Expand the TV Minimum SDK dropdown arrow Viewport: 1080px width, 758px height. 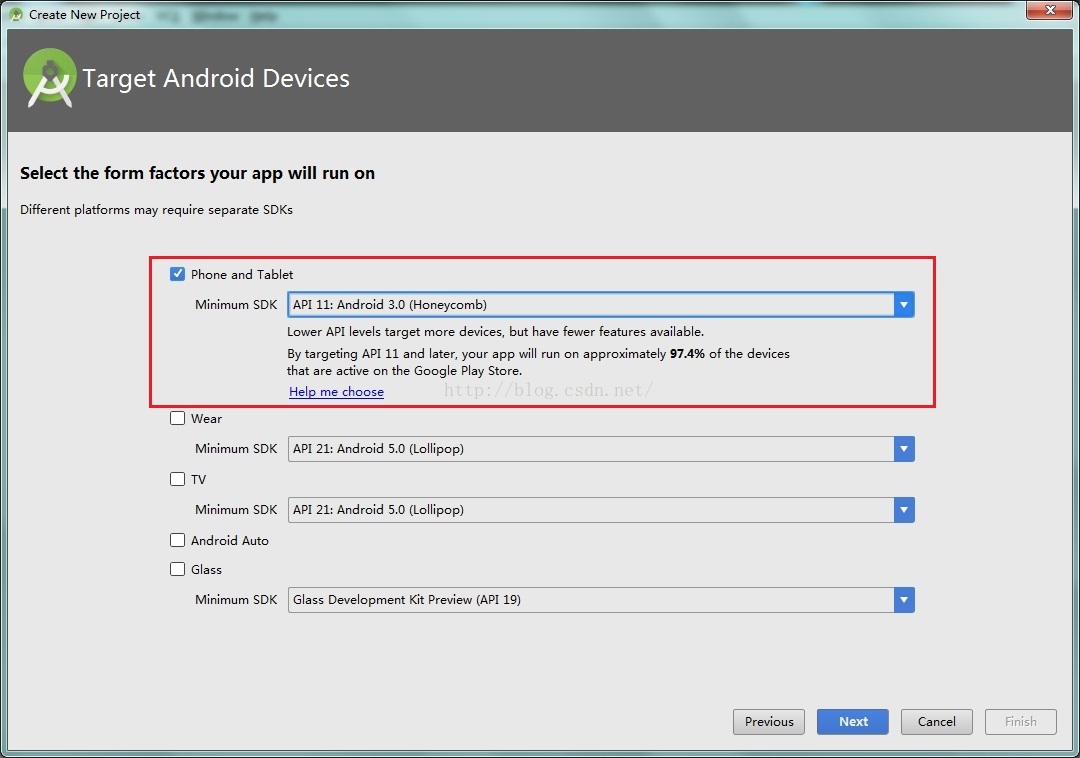coord(904,510)
